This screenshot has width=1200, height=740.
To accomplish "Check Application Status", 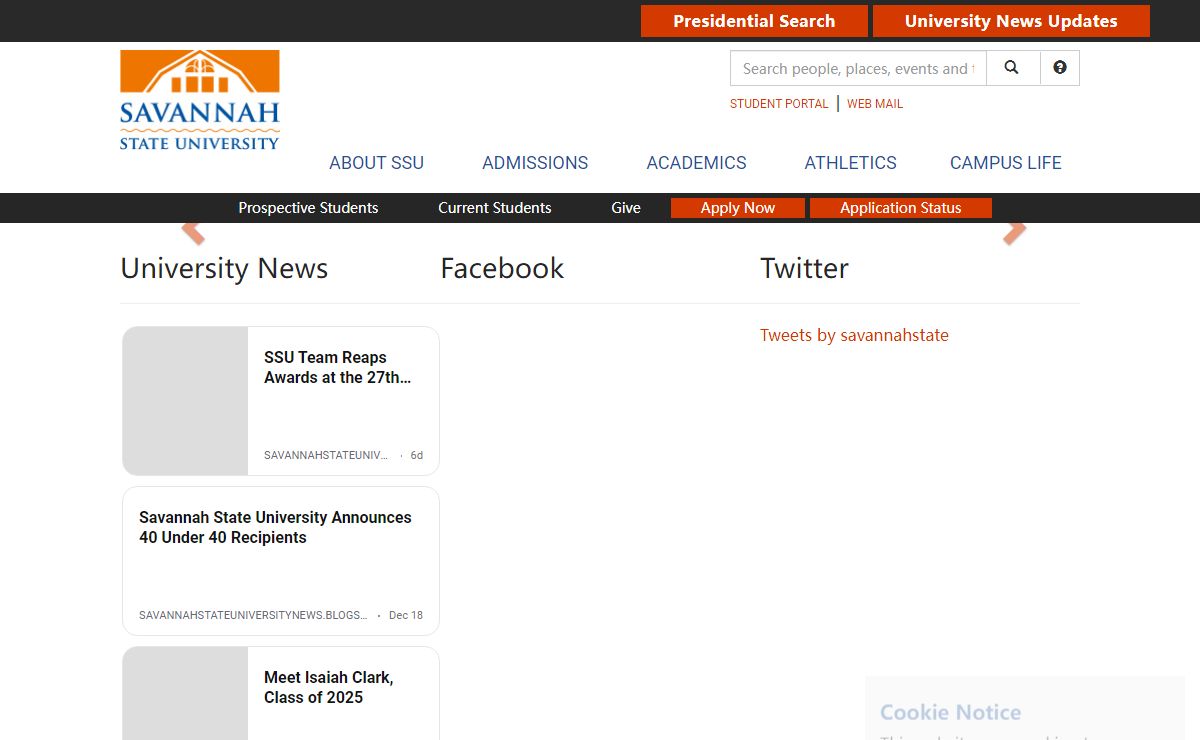I will (901, 208).
